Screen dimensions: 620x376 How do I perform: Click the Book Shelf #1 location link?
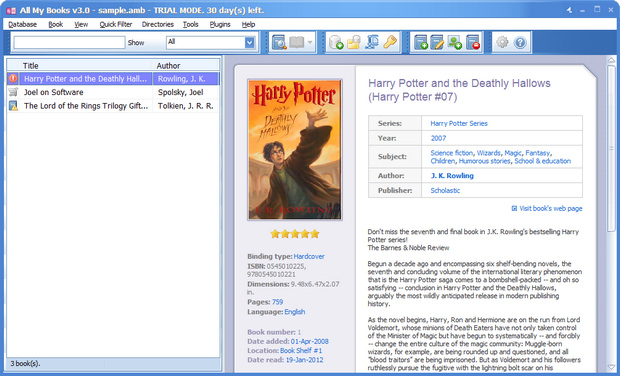click(x=301, y=350)
